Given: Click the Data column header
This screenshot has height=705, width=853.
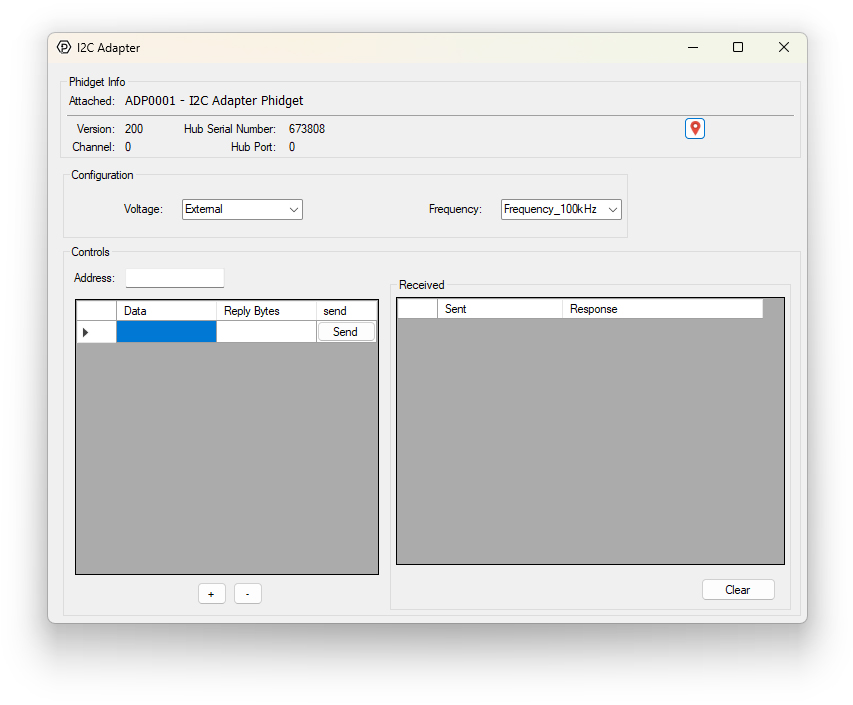Looking at the screenshot, I should pyautogui.click(x=166, y=311).
